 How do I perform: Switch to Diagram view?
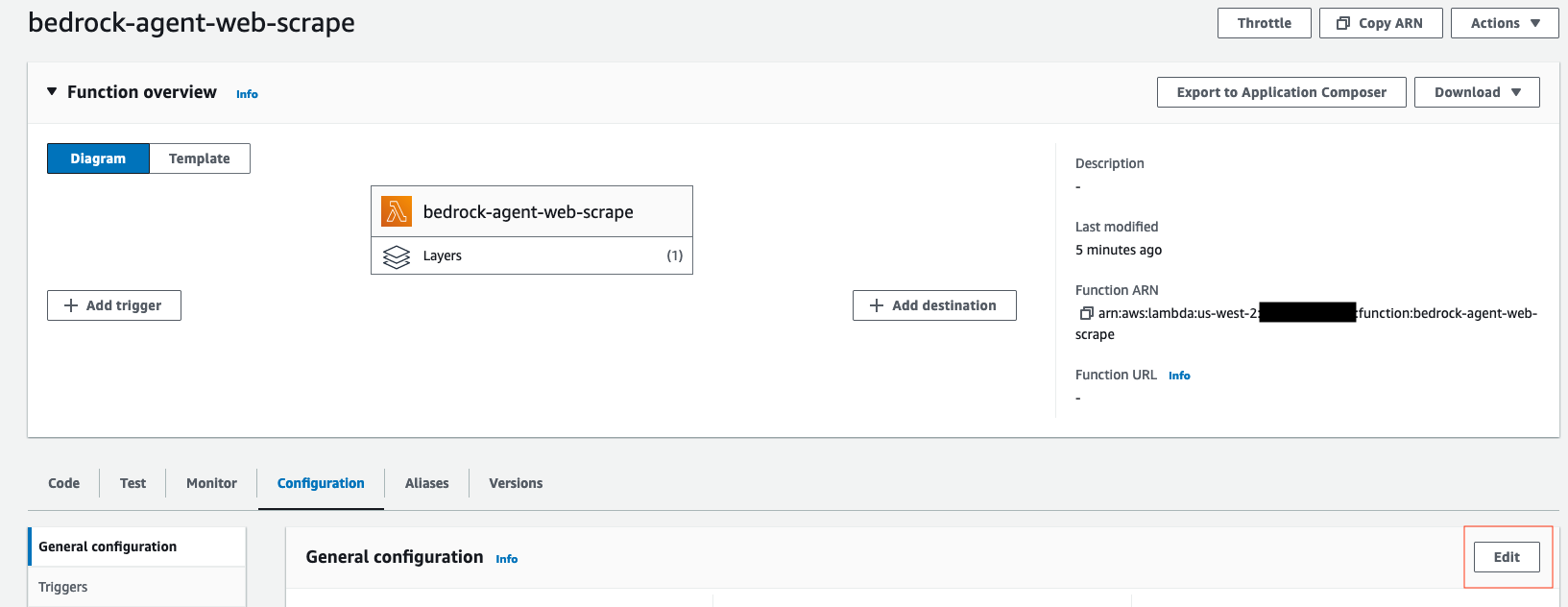(x=98, y=158)
